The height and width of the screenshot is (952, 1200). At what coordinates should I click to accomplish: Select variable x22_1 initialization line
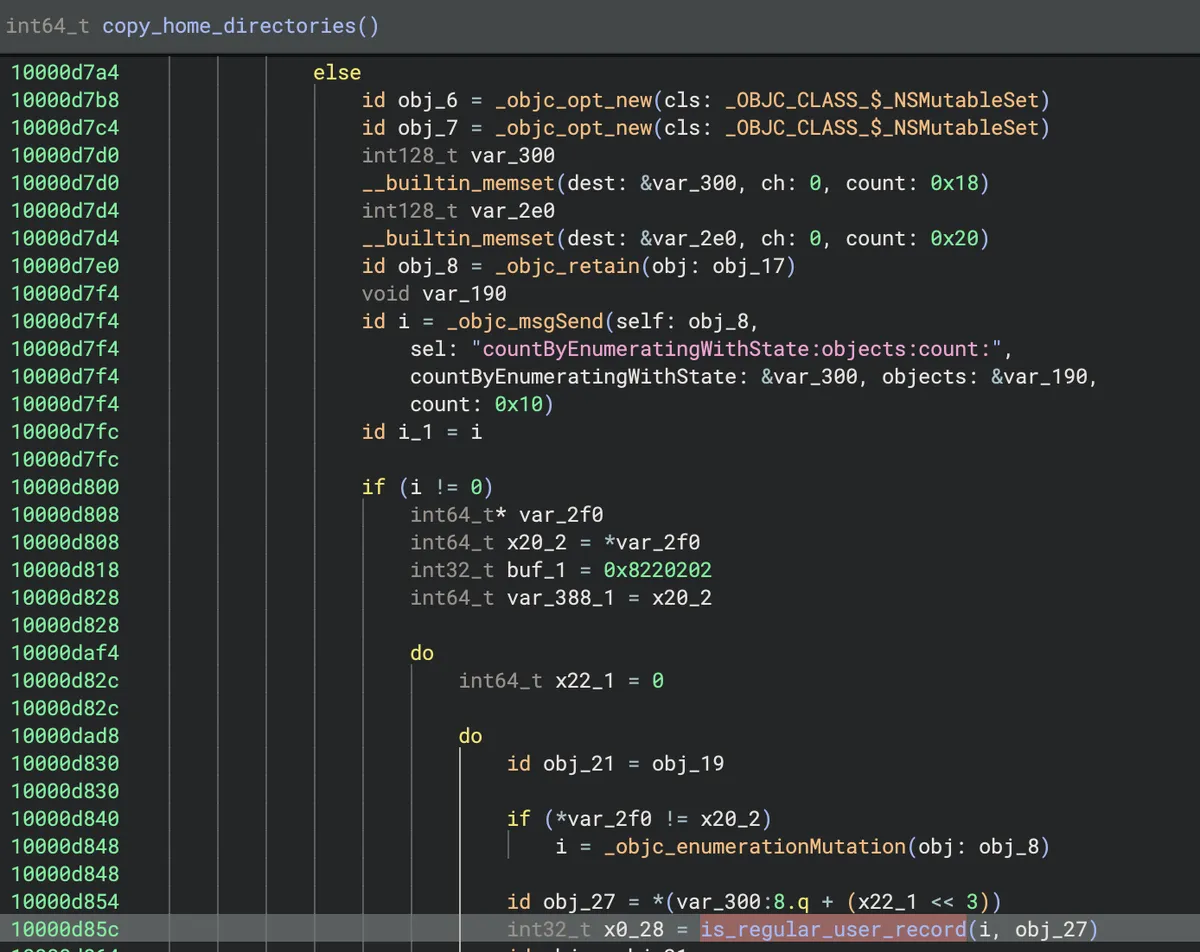[x=561, y=680]
